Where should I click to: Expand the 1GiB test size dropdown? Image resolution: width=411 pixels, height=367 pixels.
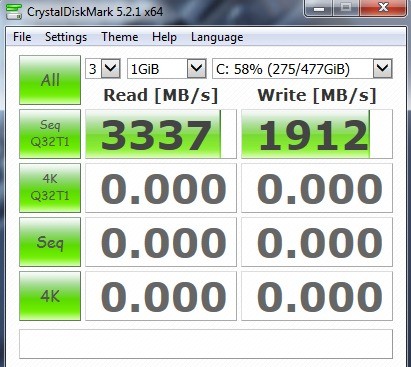pos(196,69)
